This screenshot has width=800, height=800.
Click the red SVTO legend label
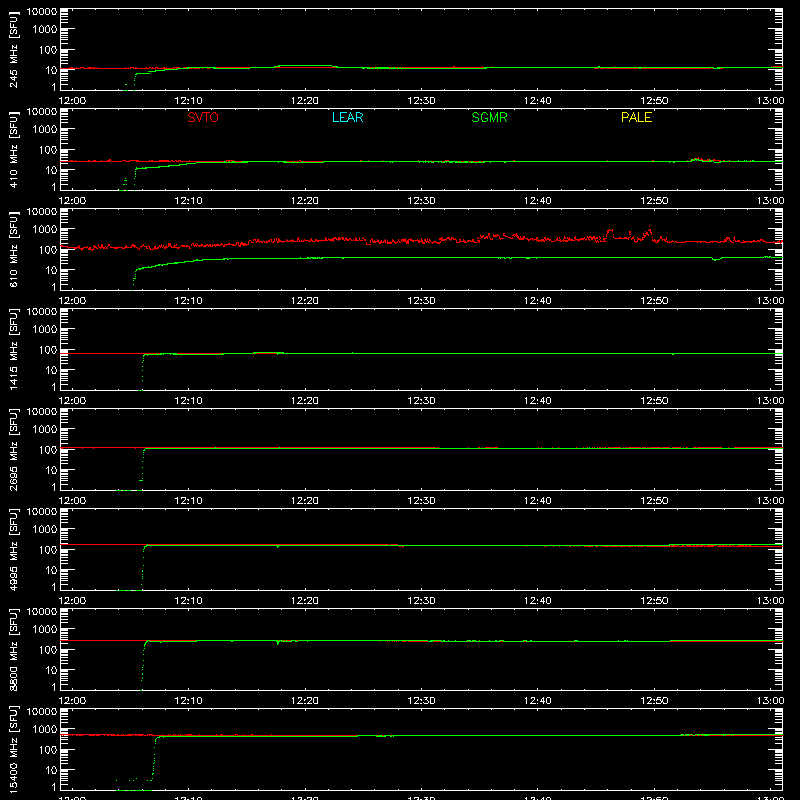[x=203, y=117]
